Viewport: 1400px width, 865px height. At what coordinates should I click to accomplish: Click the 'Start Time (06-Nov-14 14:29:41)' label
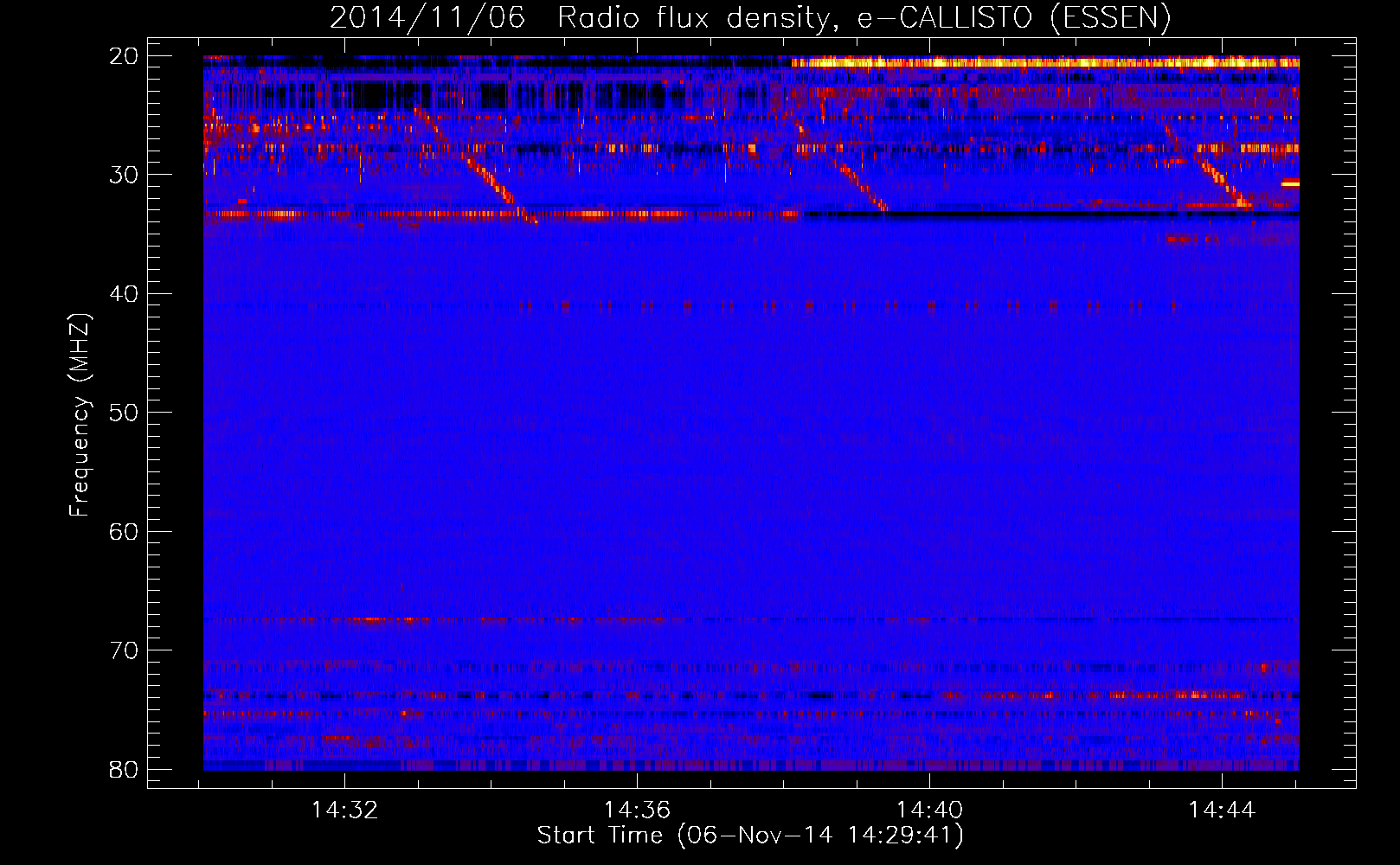750,836
